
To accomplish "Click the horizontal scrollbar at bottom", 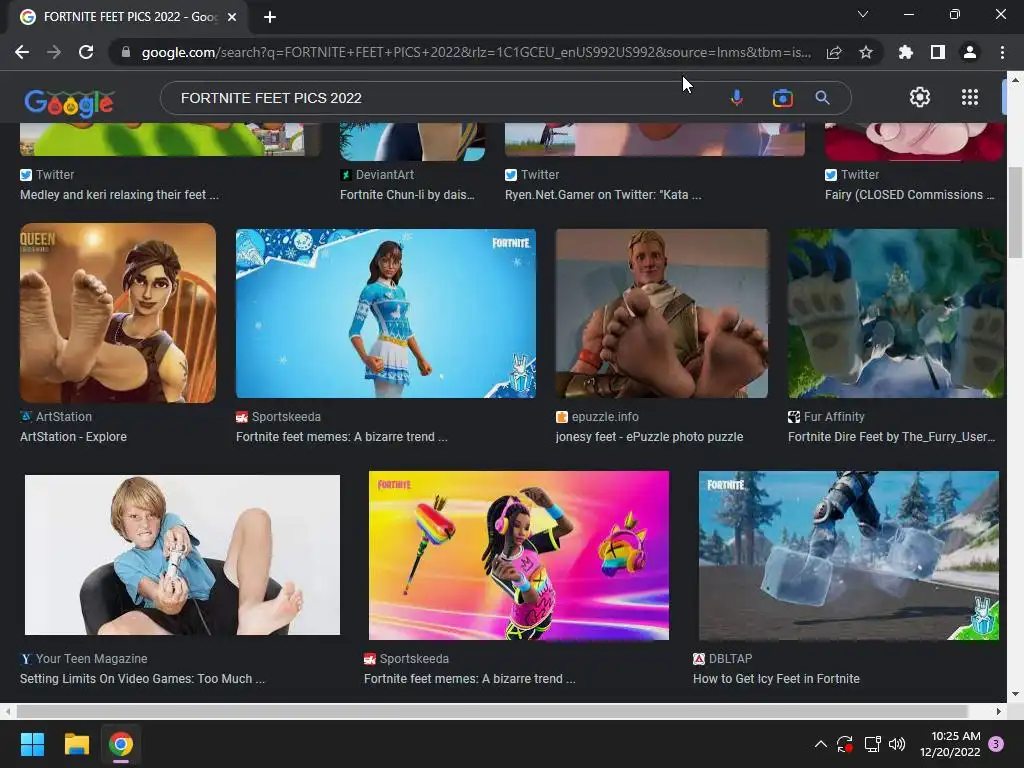I will click(491, 711).
